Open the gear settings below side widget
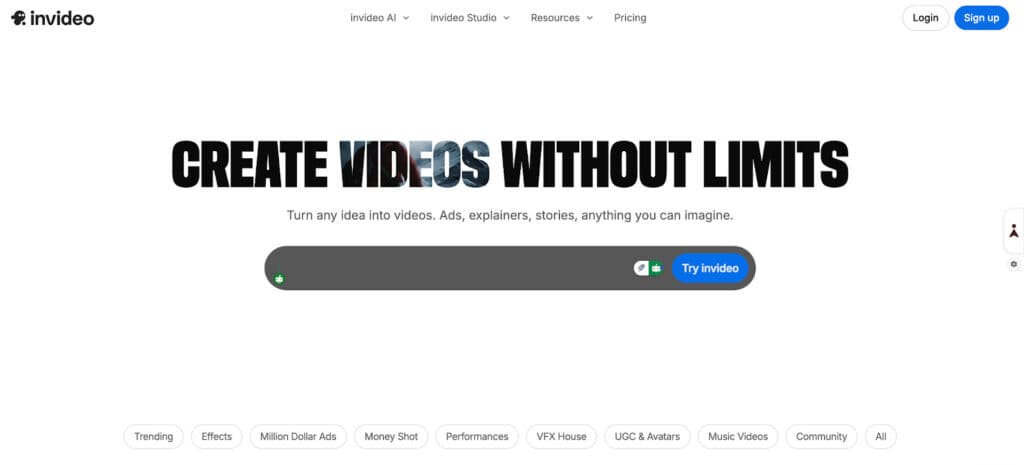This screenshot has height=465, width=1024. [1013, 264]
